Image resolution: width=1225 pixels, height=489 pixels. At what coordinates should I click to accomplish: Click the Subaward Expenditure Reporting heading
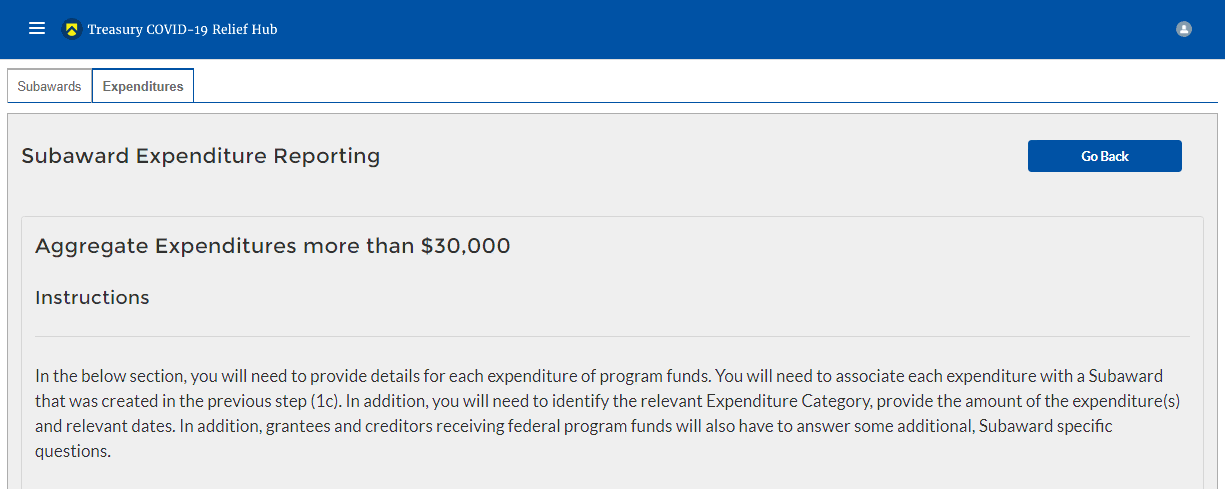pos(200,156)
